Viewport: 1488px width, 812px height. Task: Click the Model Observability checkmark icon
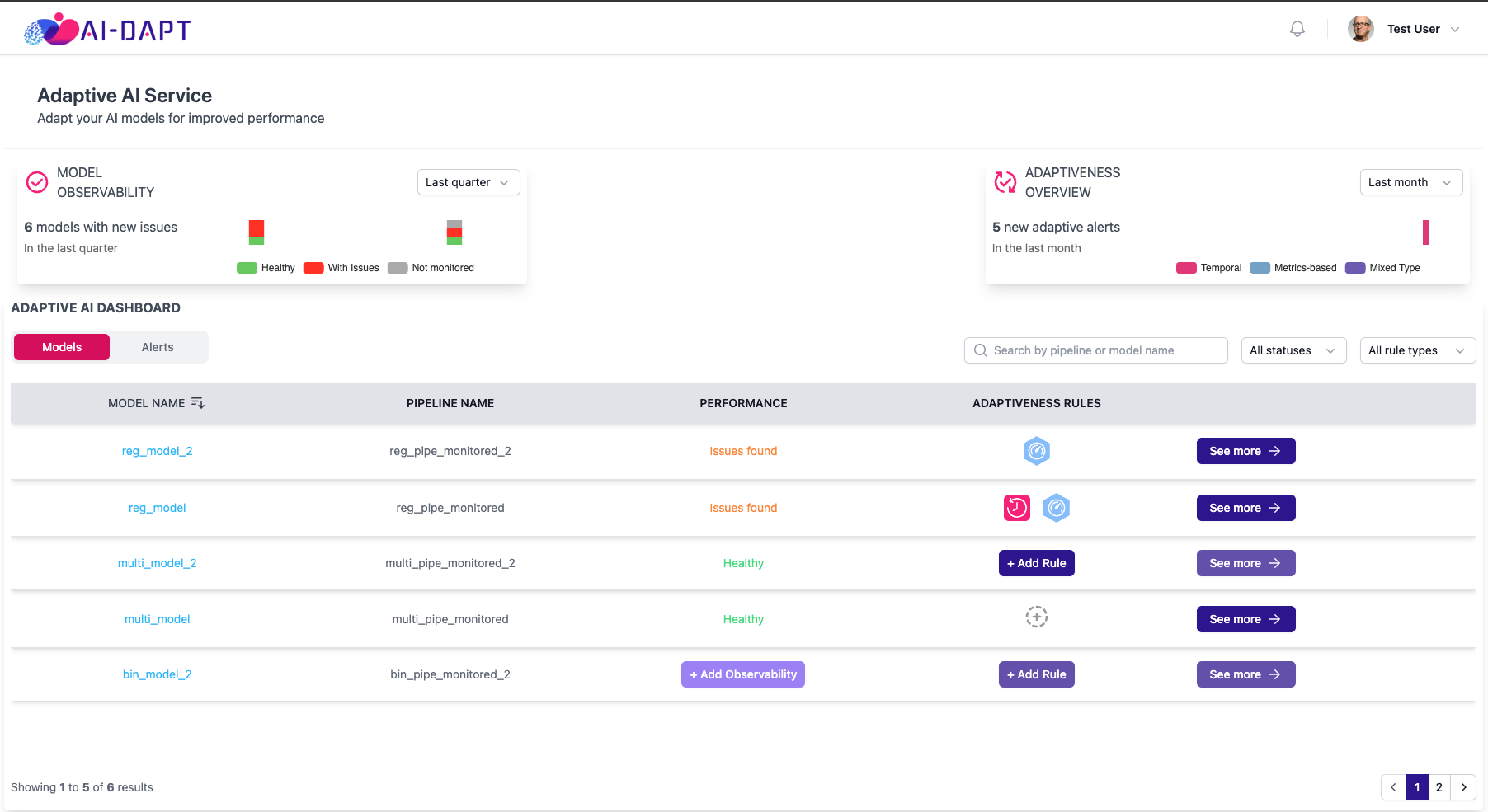(37, 182)
